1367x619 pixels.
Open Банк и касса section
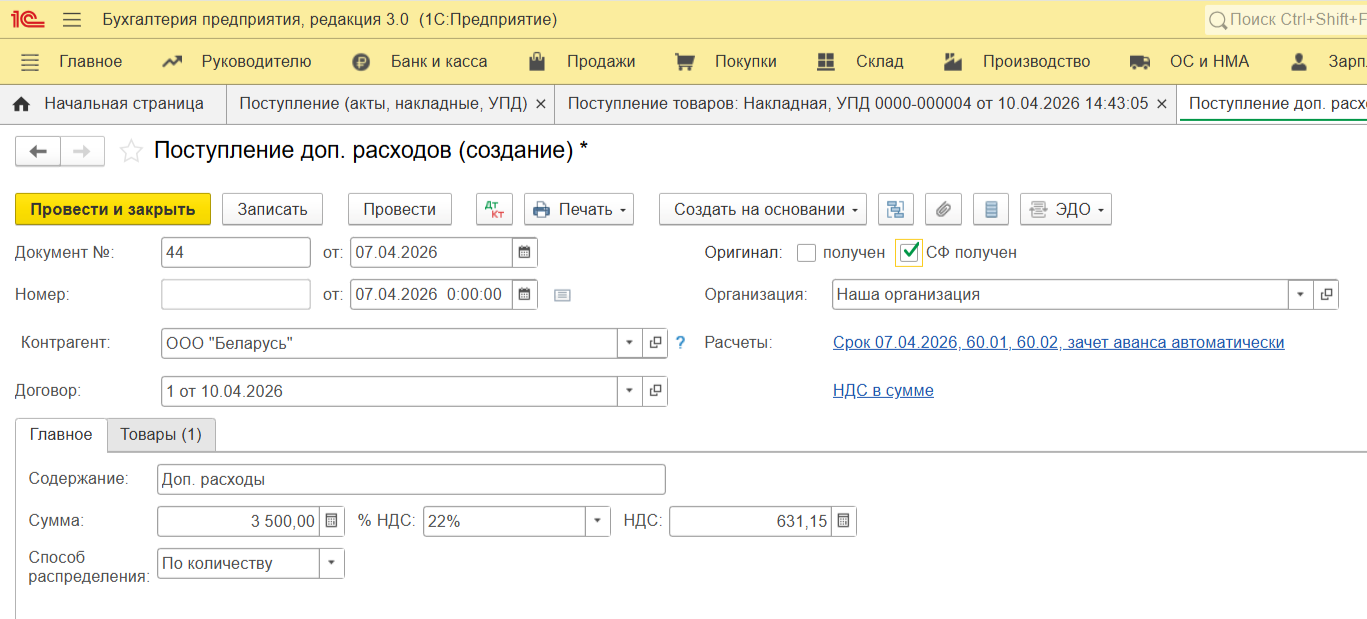[x=439, y=62]
